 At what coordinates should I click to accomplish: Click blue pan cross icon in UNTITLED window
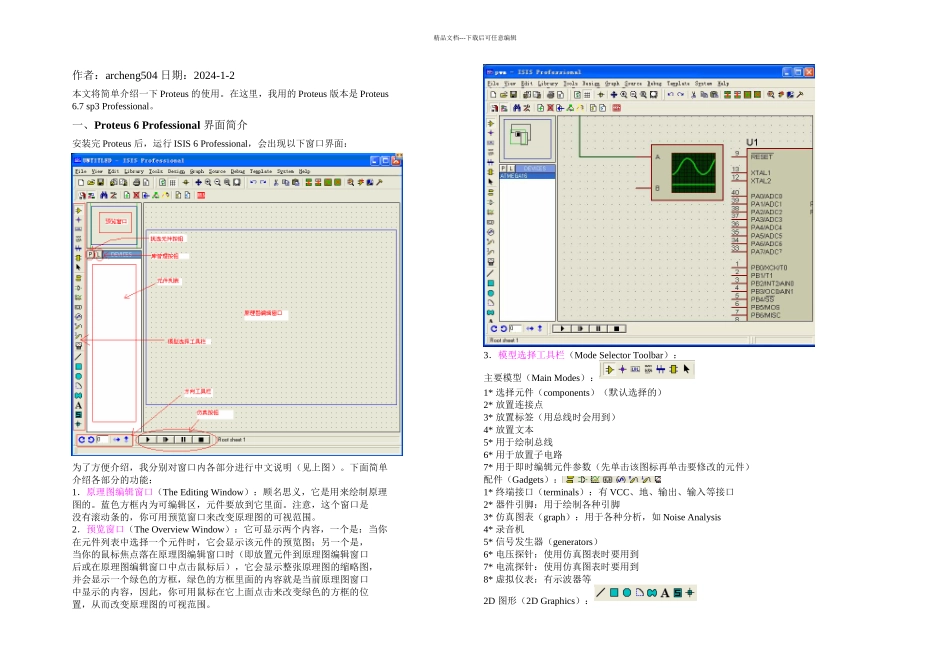[198, 182]
